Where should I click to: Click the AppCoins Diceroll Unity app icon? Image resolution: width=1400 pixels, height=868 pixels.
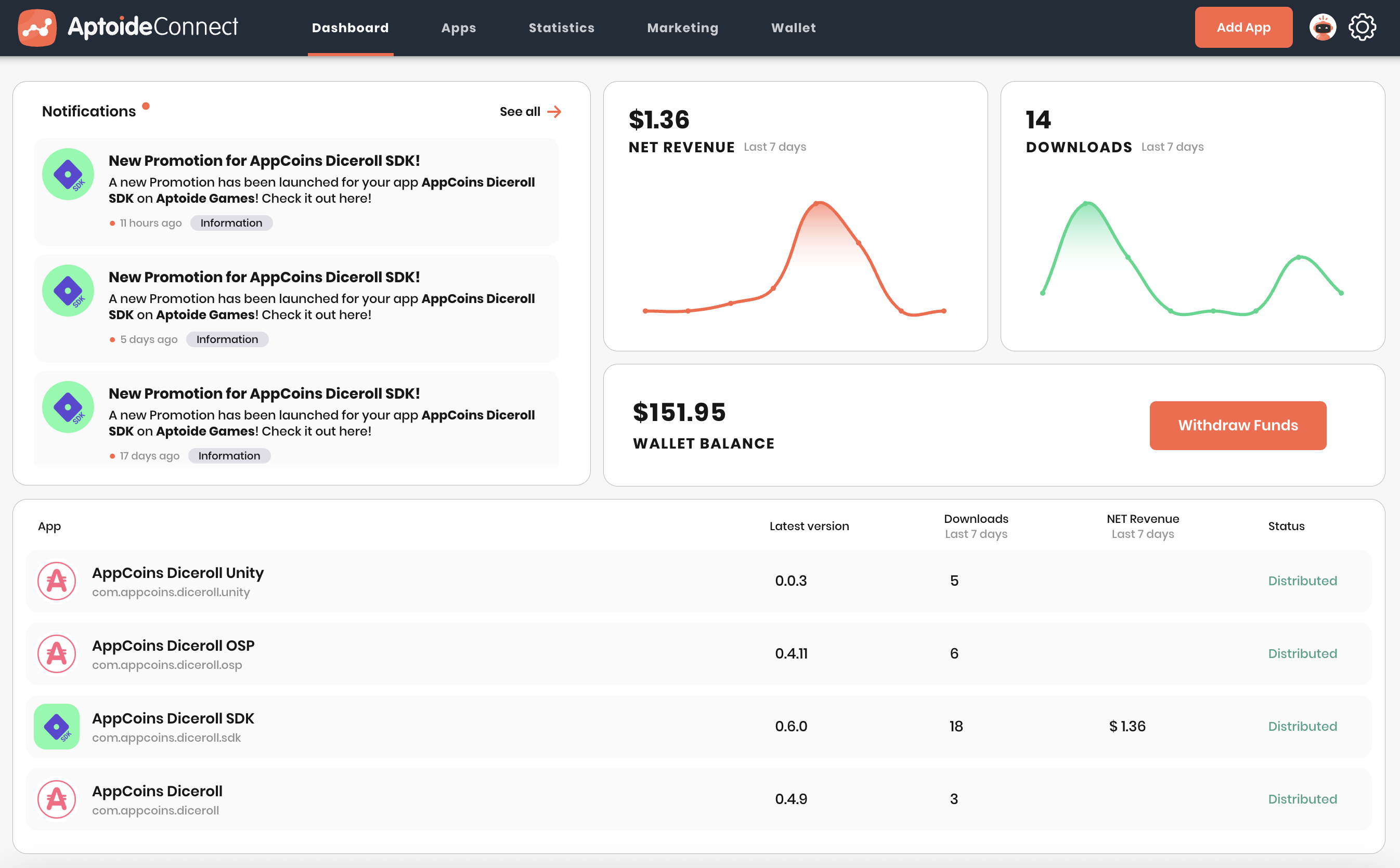click(57, 581)
